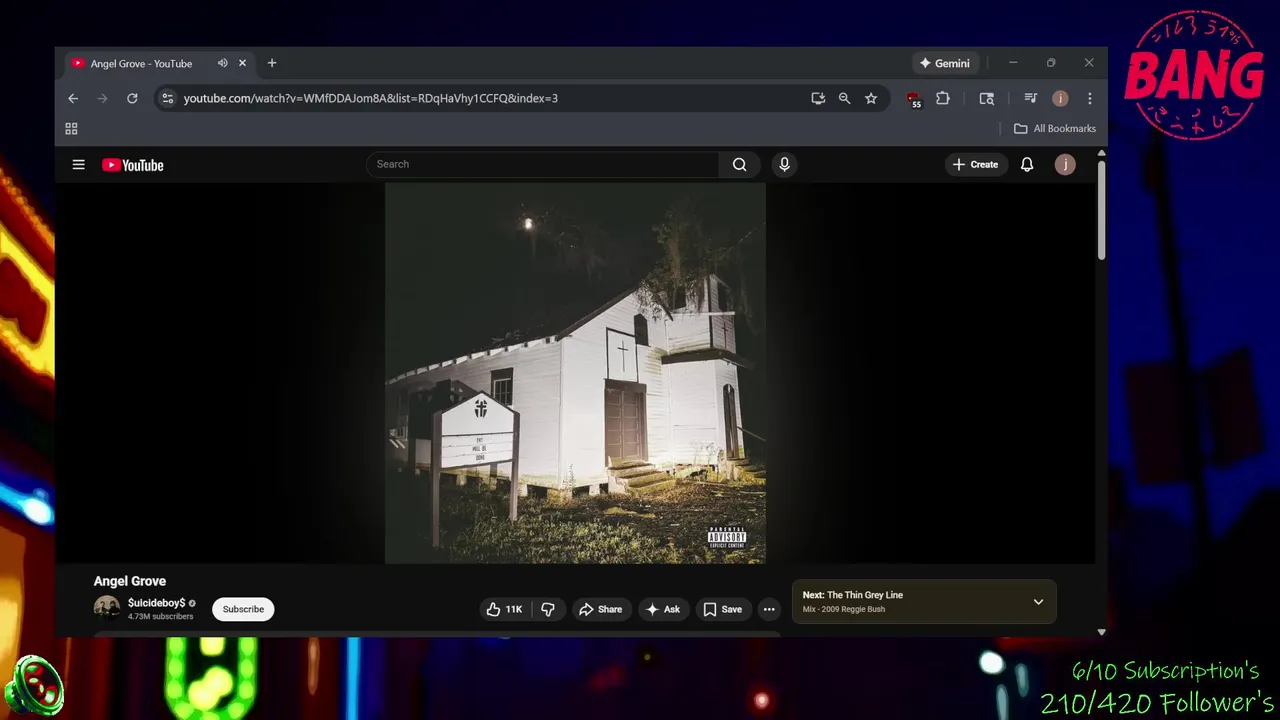The image size is (1280, 720).
Task: Open the YouTube account avatar menu
Action: coord(1065,164)
